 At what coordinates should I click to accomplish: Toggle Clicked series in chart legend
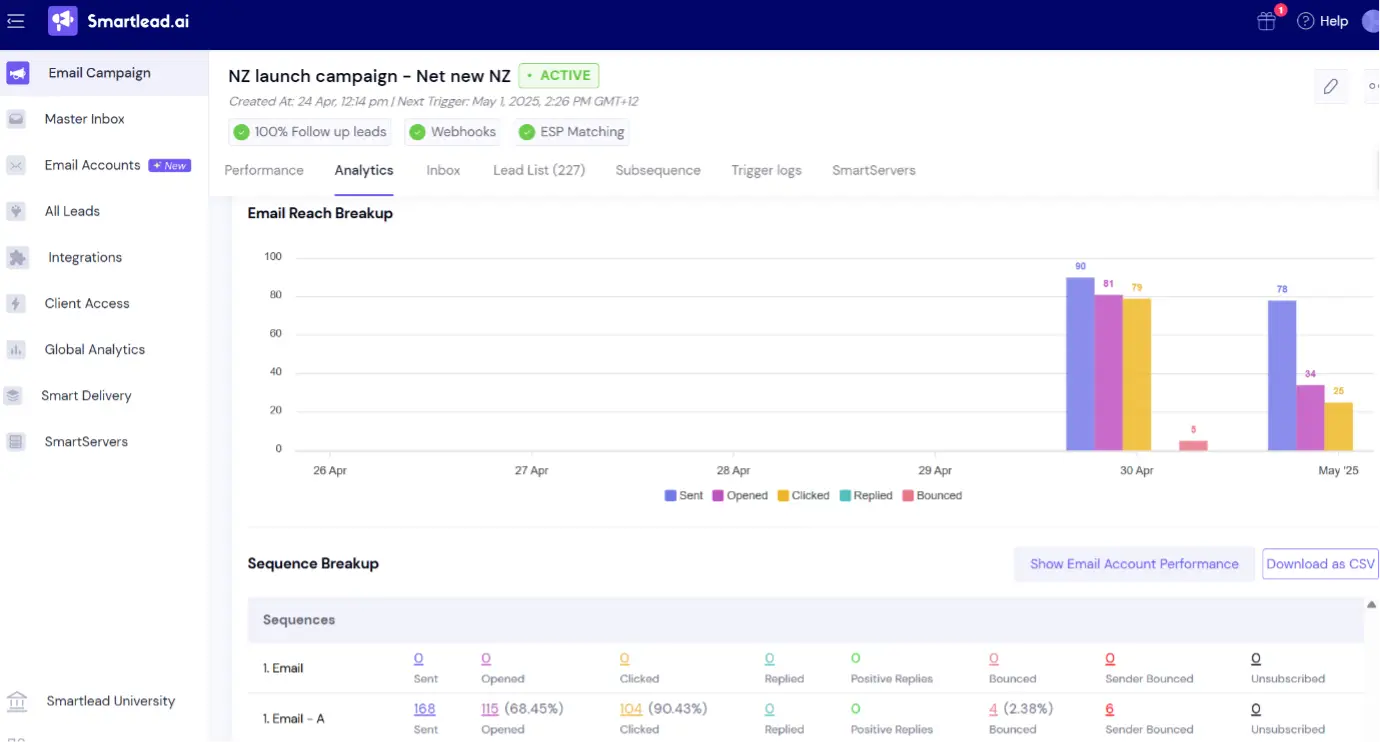(x=804, y=496)
